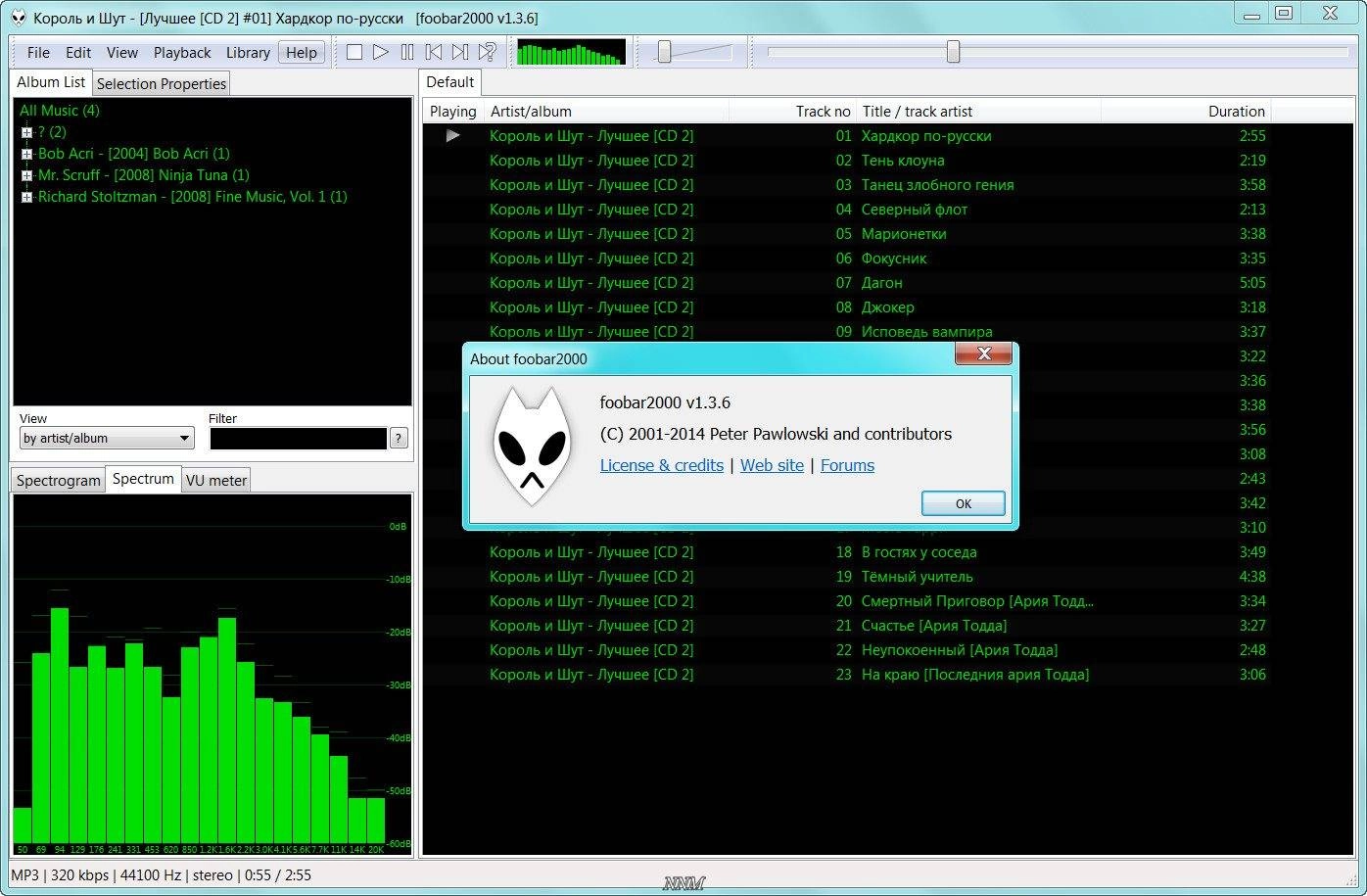Switch to the Selection Properties tab

click(x=162, y=84)
